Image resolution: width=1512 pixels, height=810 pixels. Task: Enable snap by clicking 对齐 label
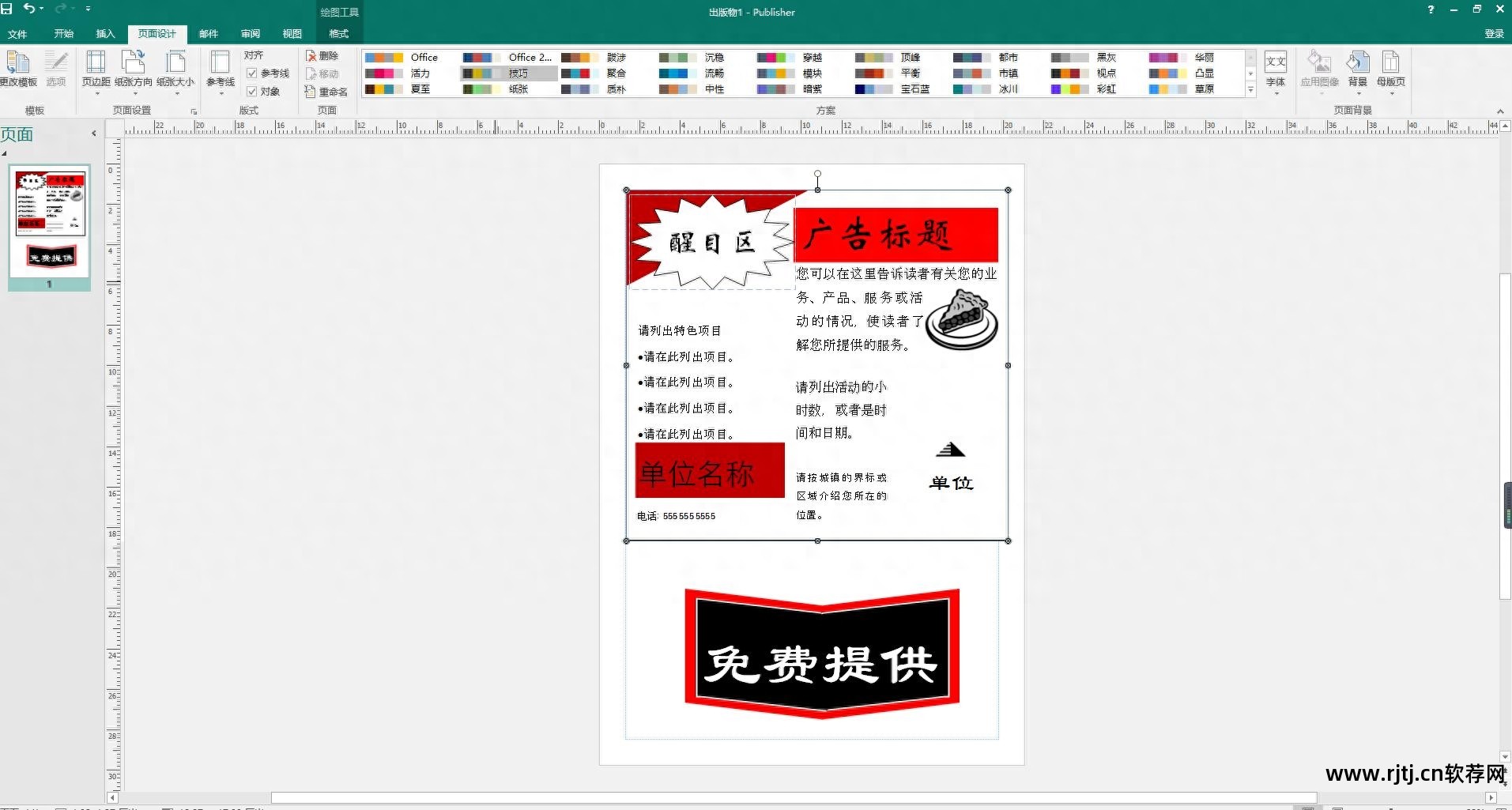pyautogui.click(x=253, y=55)
